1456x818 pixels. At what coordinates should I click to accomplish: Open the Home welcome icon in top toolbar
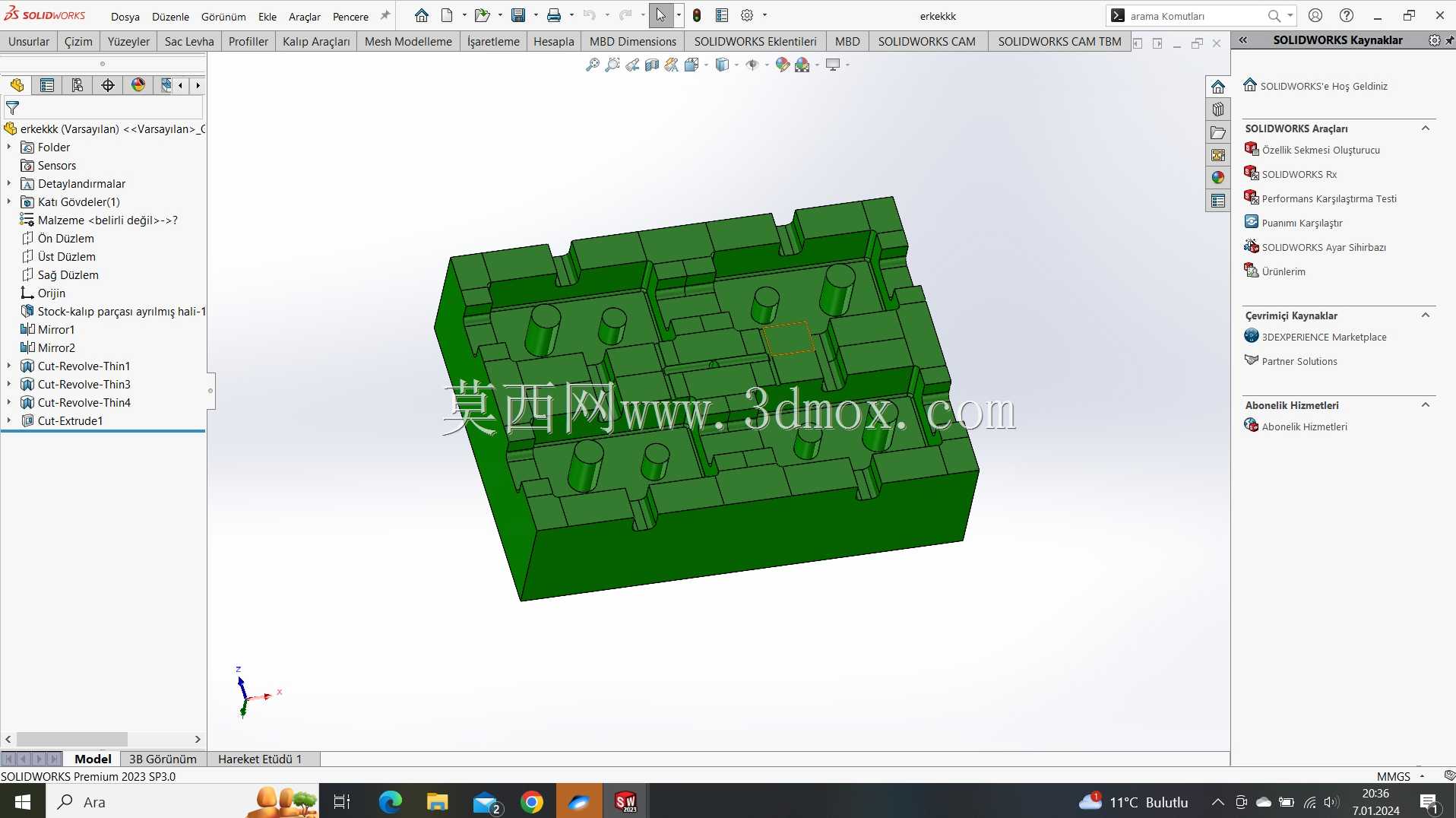(x=422, y=15)
